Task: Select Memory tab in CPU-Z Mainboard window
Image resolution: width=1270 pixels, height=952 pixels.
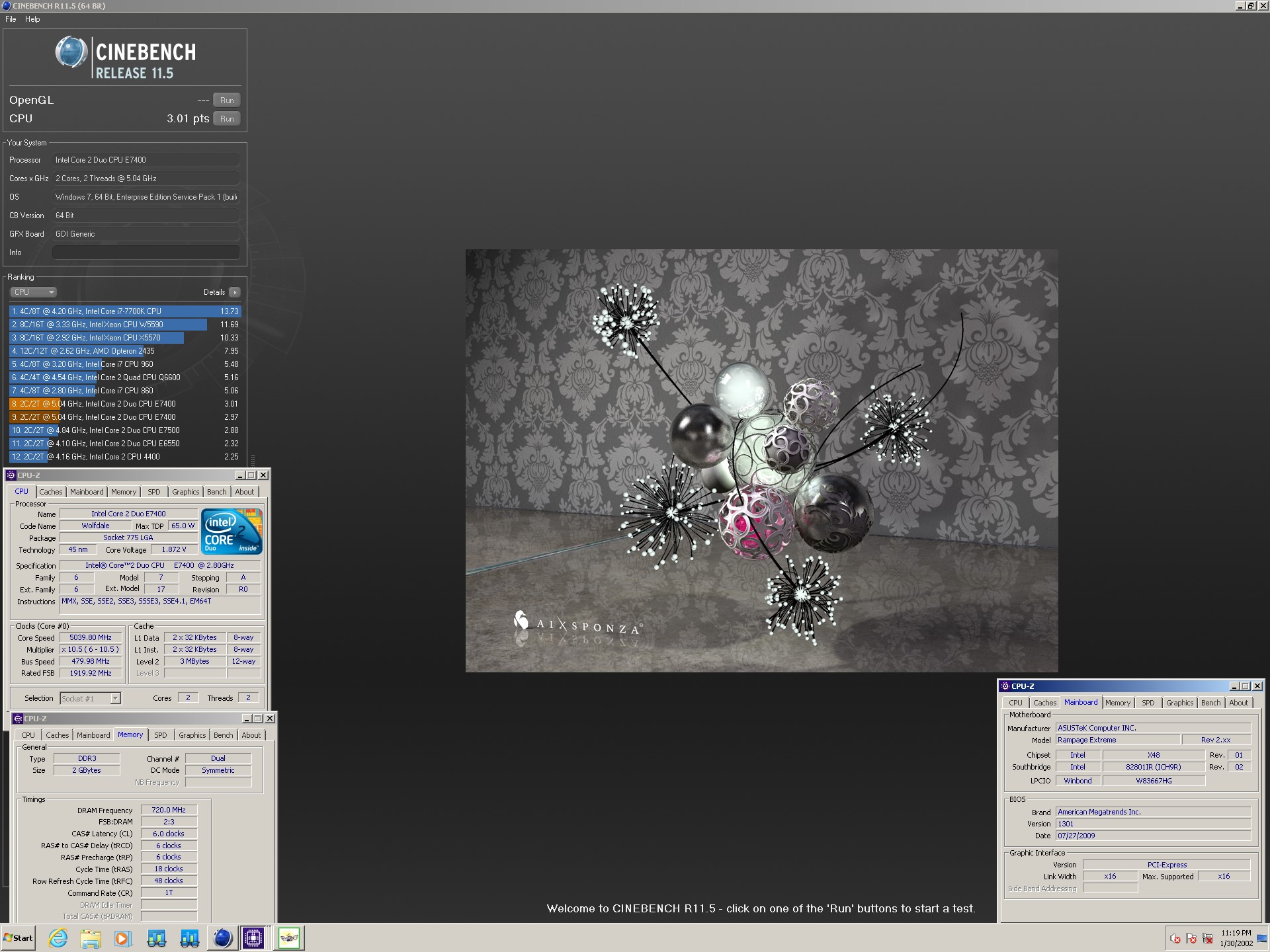Action: [x=1117, y=703]
